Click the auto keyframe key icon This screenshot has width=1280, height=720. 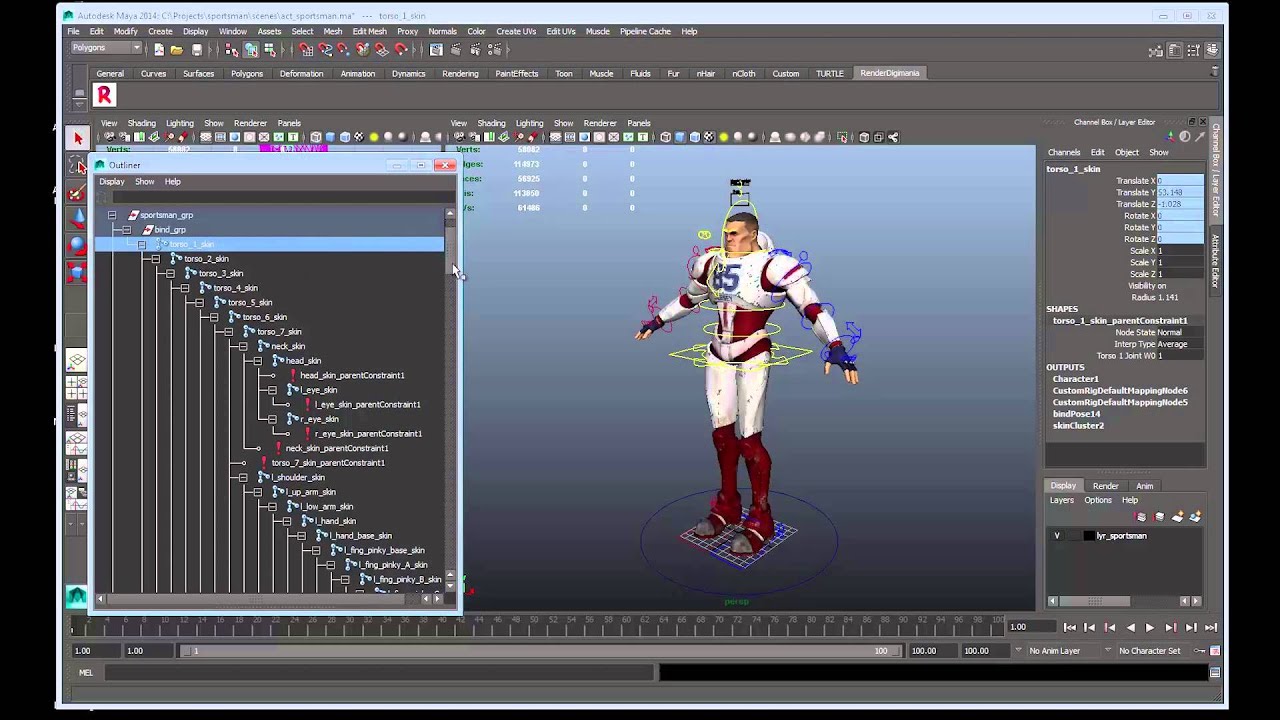pos(1199,651)
